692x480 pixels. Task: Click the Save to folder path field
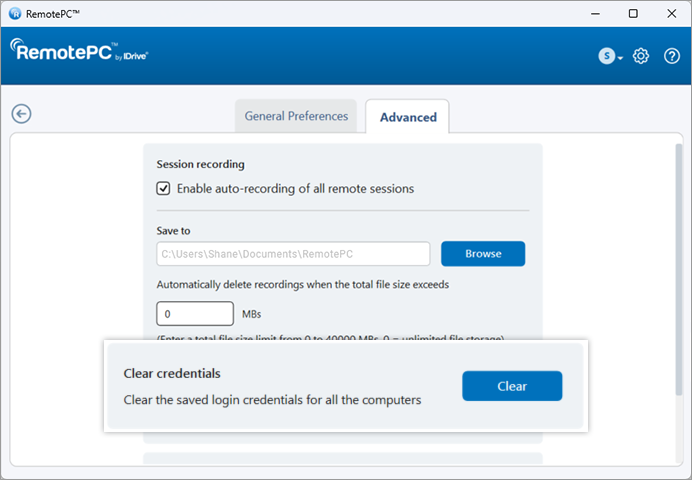(293, 254)
